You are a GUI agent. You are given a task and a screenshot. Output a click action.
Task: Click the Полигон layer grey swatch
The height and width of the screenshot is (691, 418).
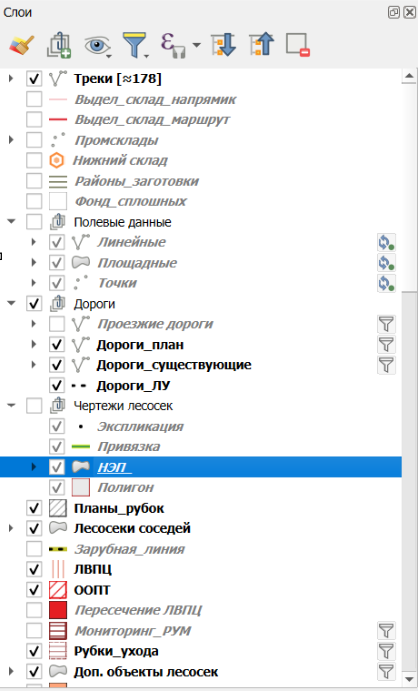[81, 487]
